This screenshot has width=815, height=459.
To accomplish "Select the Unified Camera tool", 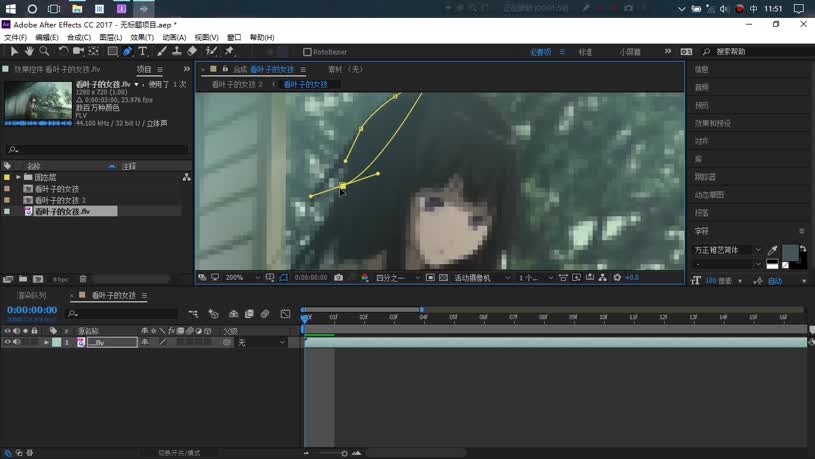I will [x=78, y=51].
